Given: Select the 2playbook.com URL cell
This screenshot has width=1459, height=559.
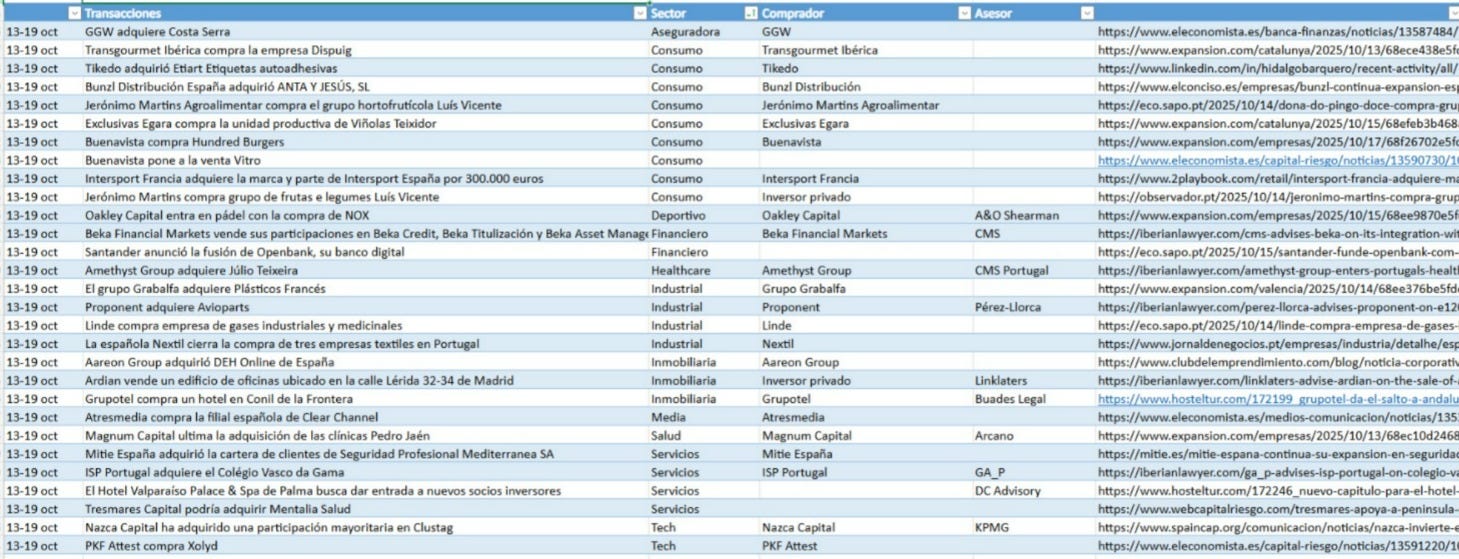Looking at the screenshot, I should (1278, 179).
